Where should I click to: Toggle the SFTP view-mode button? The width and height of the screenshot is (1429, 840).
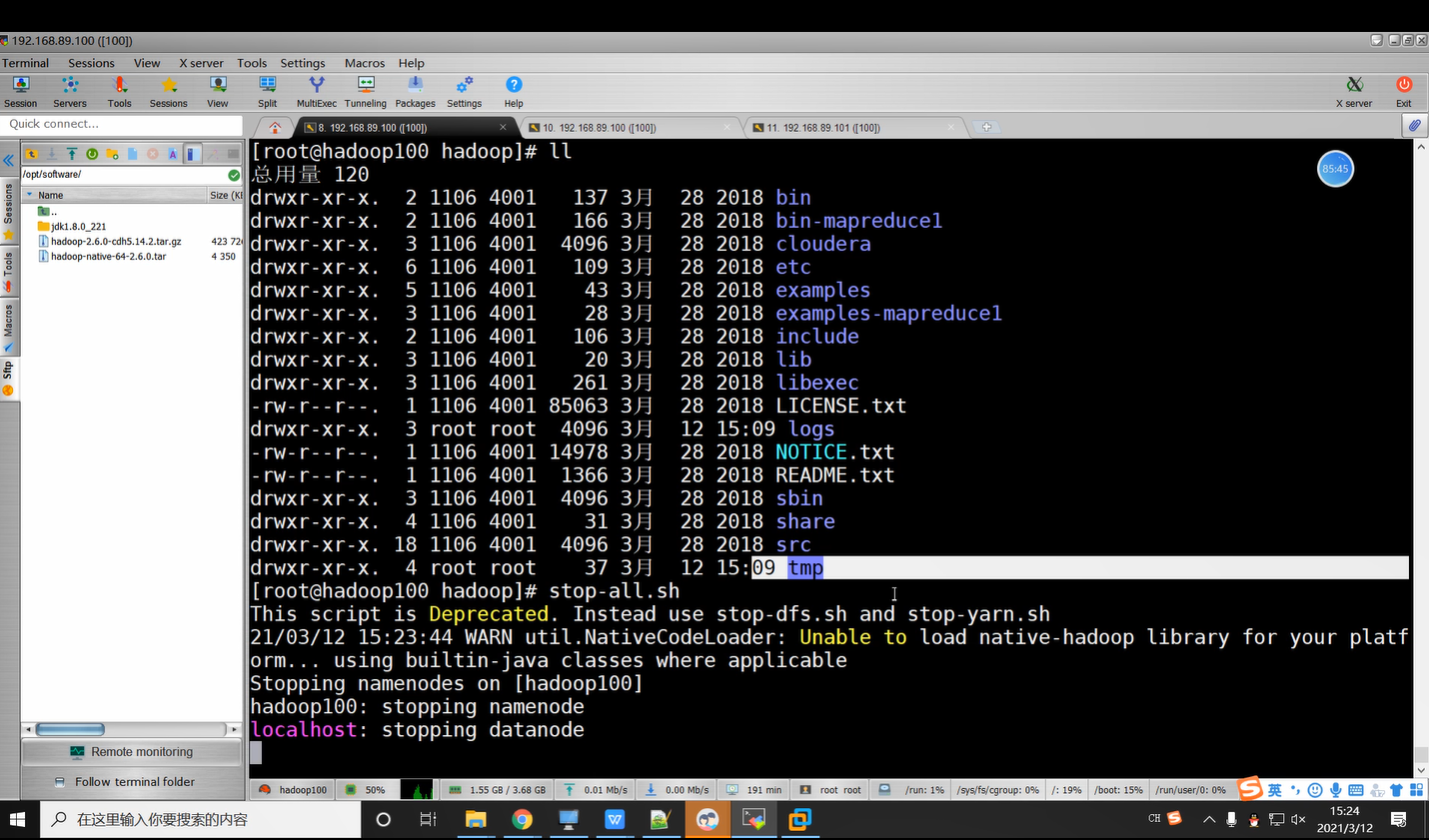click(x=193, y=154)
